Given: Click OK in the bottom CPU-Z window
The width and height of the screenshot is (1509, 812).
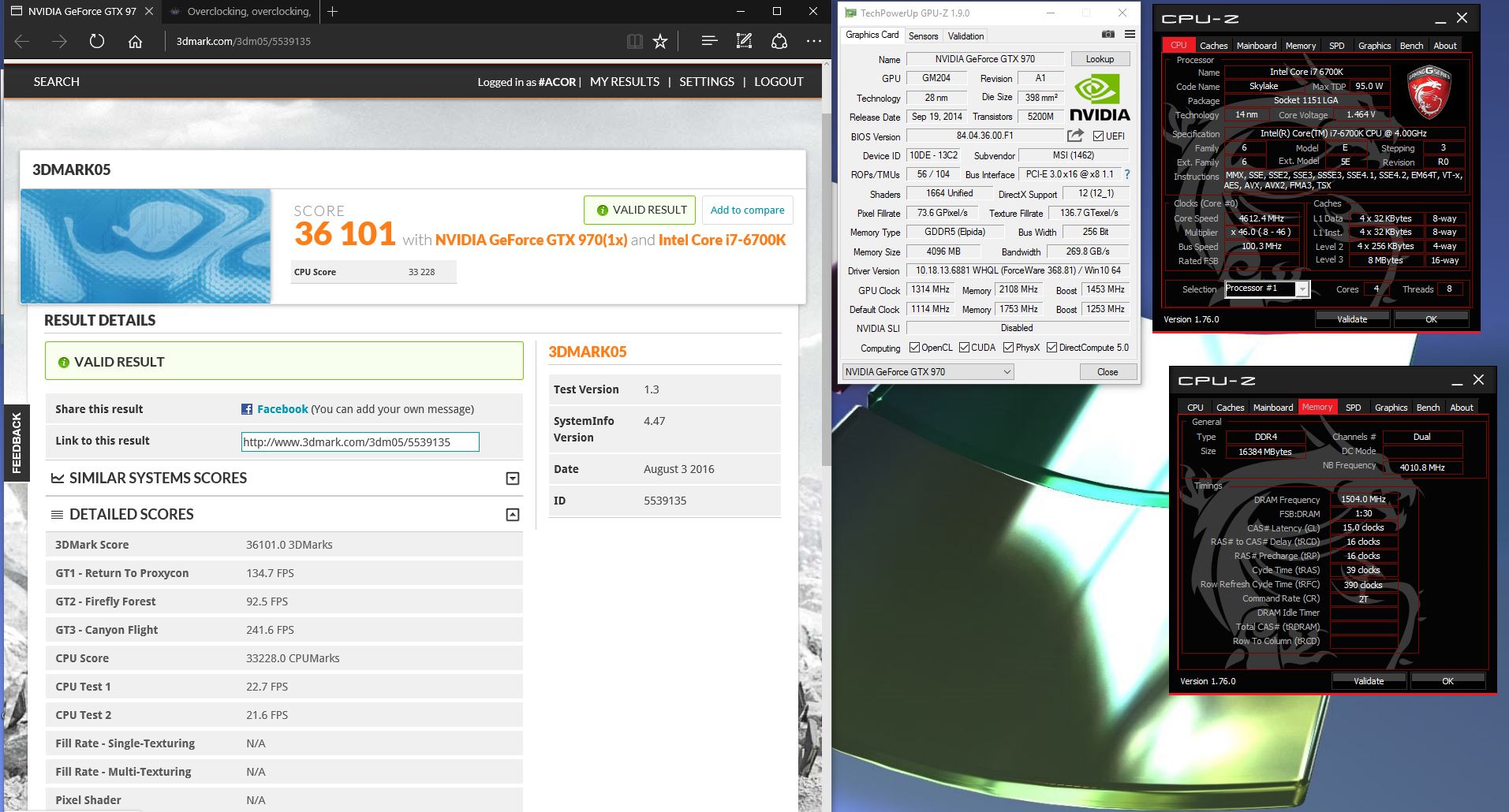Looking at the screenshot, I should point(1447,681).
